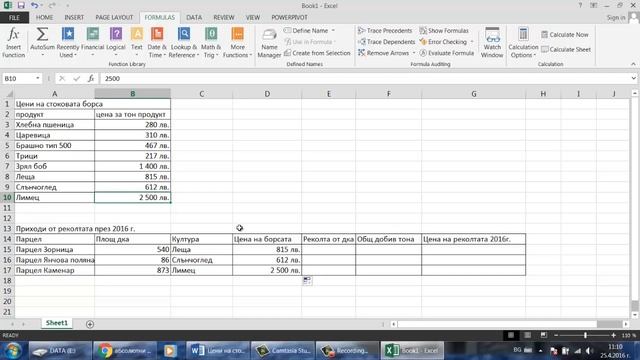Switch to Page Layout view
Viewport: 640px width, 360px height.
click(527, 335)
